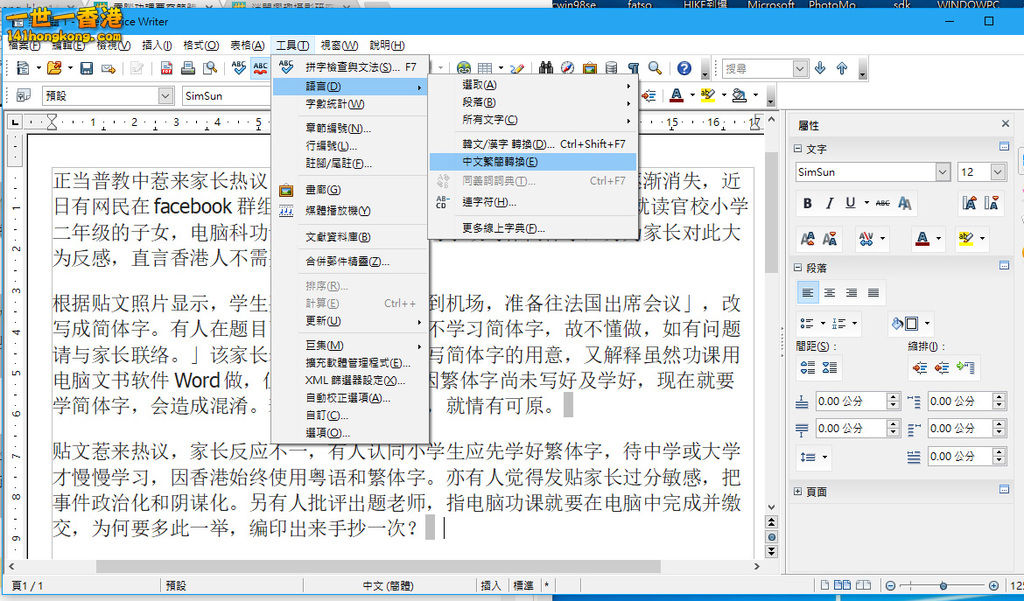1024x601 pixels.
Task: Toggle Bold in sidebar
Action: [x=808, y=203]
